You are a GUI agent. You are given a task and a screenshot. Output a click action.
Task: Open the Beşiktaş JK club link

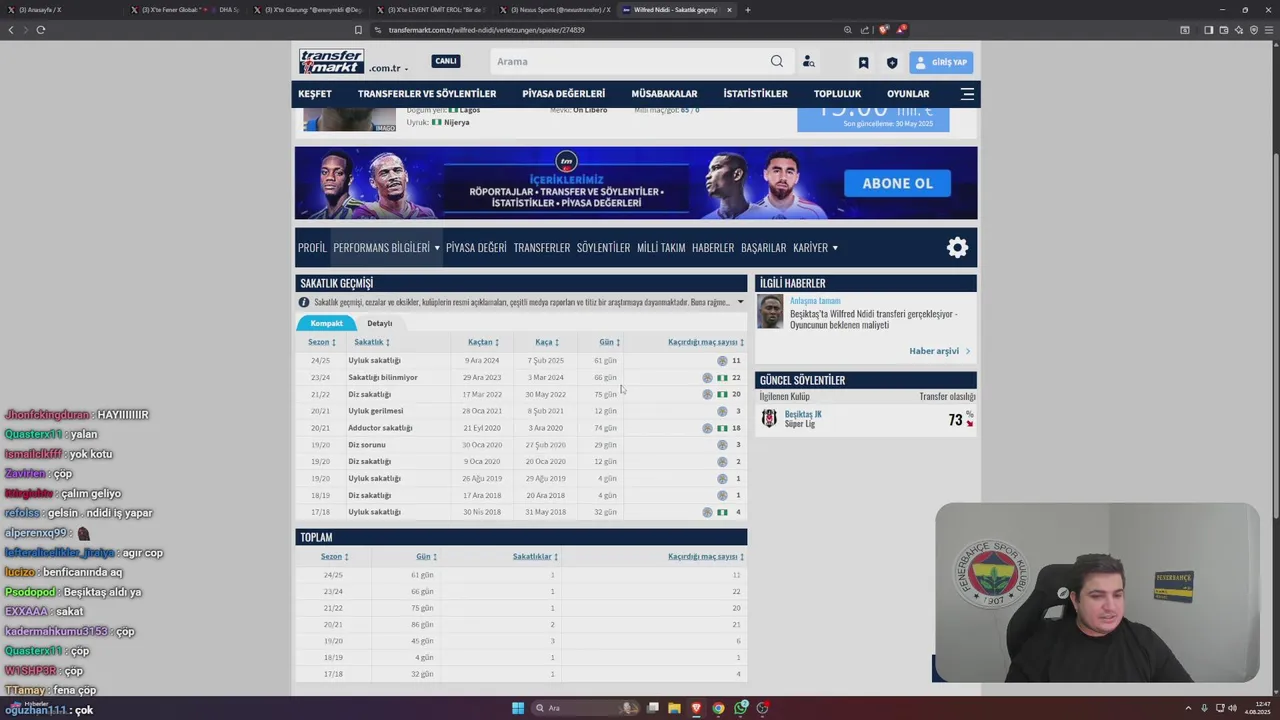point(803,414)
